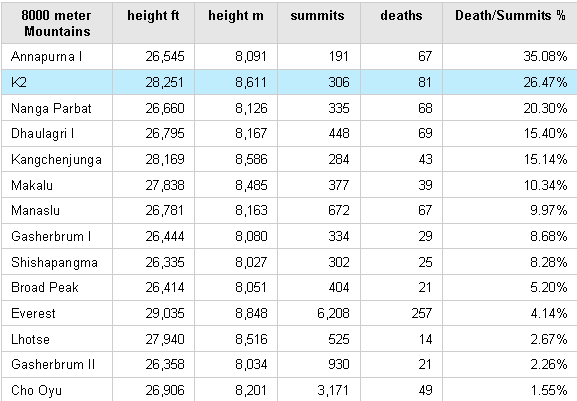Click the Gasherbrum II name cell
This screenshot has height=401, width=577.
tap(56, 365)
